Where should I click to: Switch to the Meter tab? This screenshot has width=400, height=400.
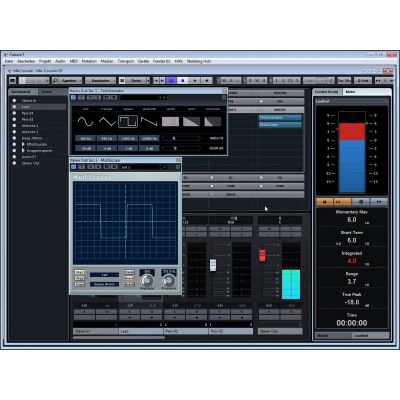pos(350,92)
